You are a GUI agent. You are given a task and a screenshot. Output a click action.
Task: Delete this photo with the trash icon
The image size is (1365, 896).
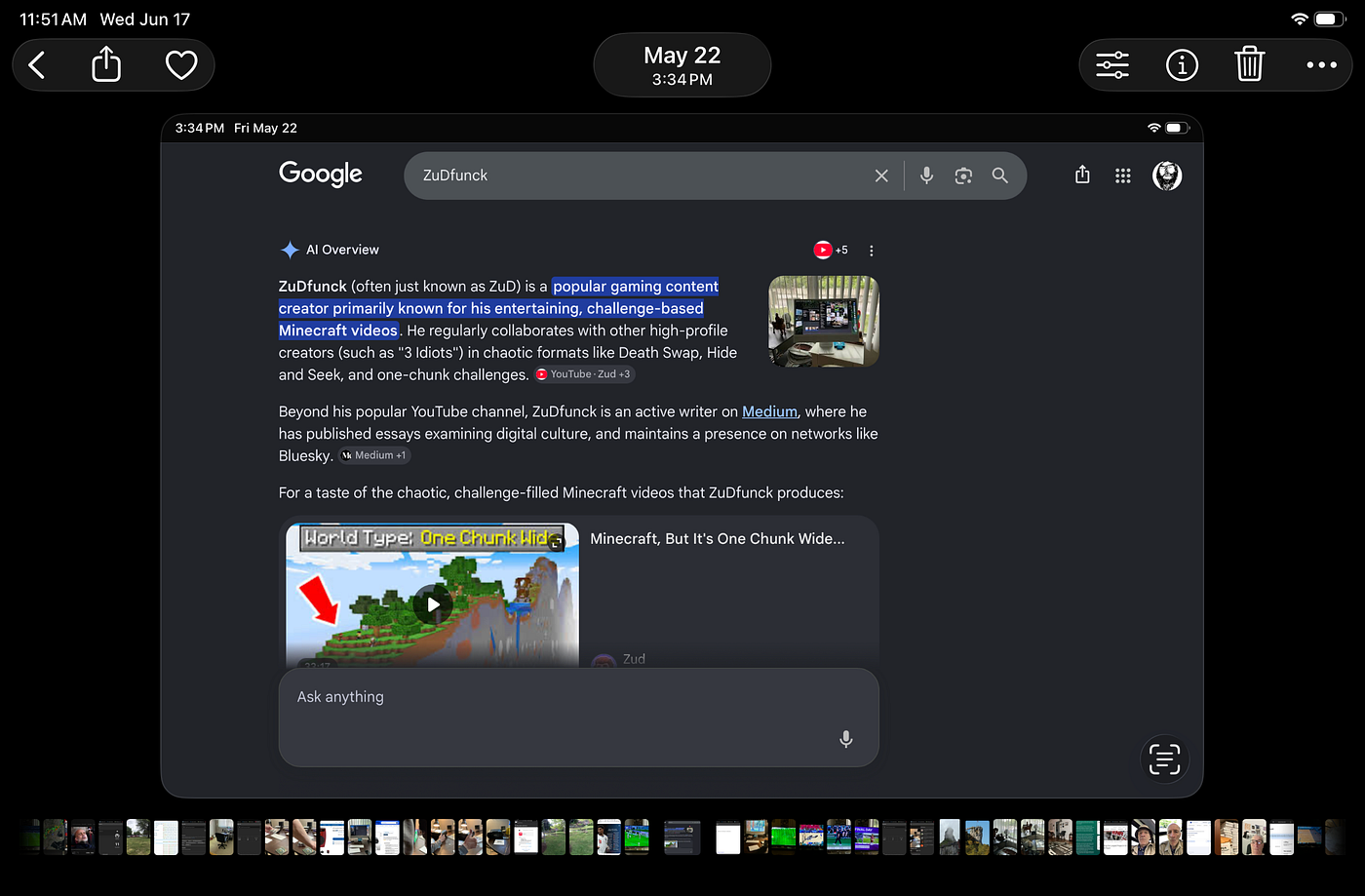click(1249, 64)
